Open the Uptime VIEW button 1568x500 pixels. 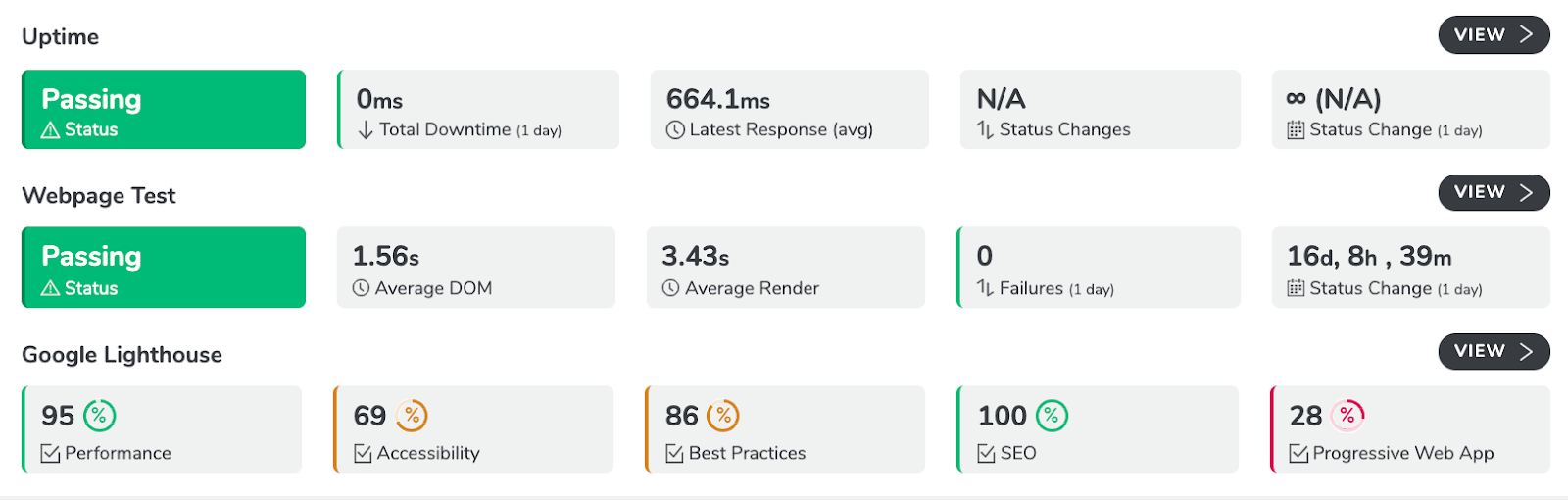[1494, 35]
